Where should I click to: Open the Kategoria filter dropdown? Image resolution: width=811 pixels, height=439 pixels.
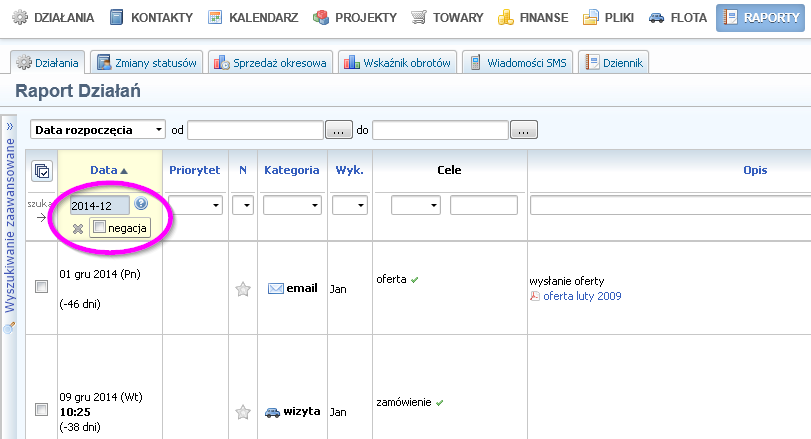point(292,205)
